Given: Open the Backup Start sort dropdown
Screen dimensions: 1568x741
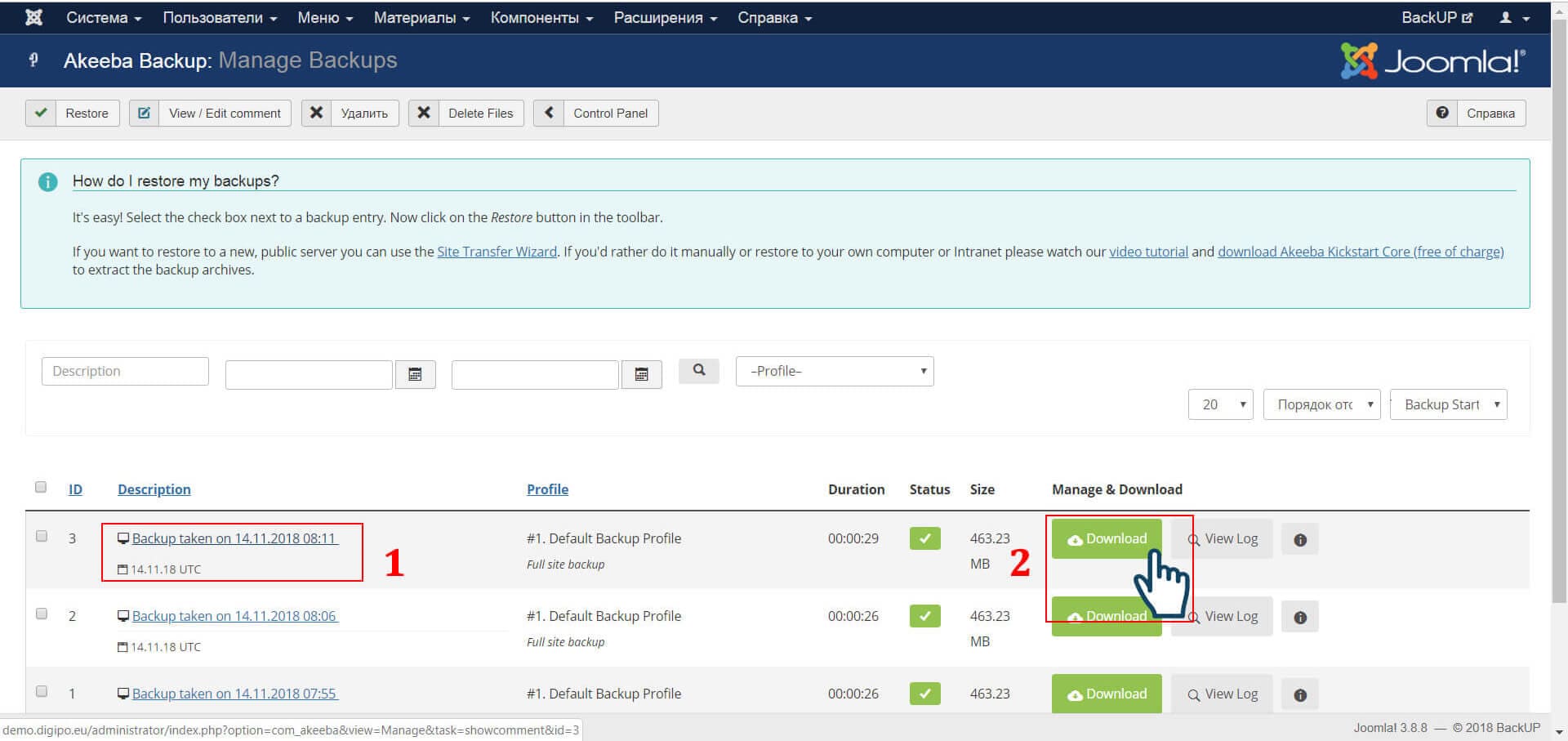Looking at the screenshot, I should (x=1448, y=404).
